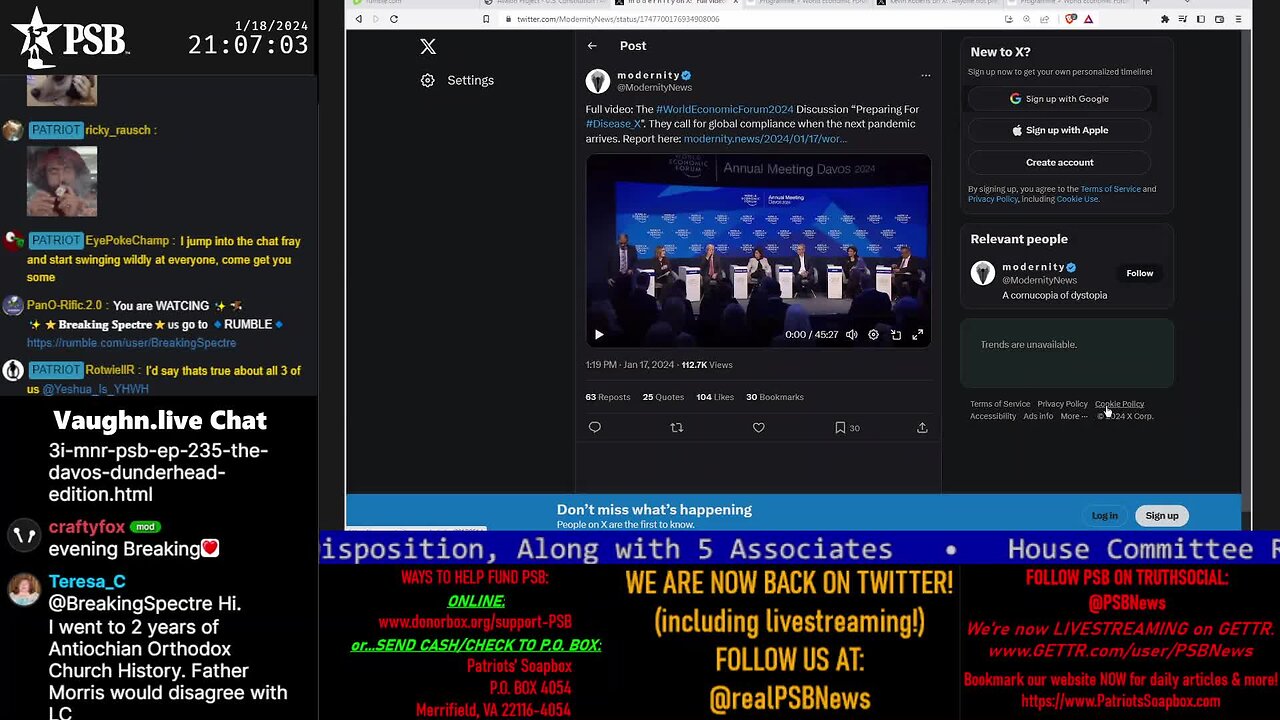Click the 112.7K Views text
Image resolution: width=1280 pixels, height=720 pixels.
pos(707,365)
